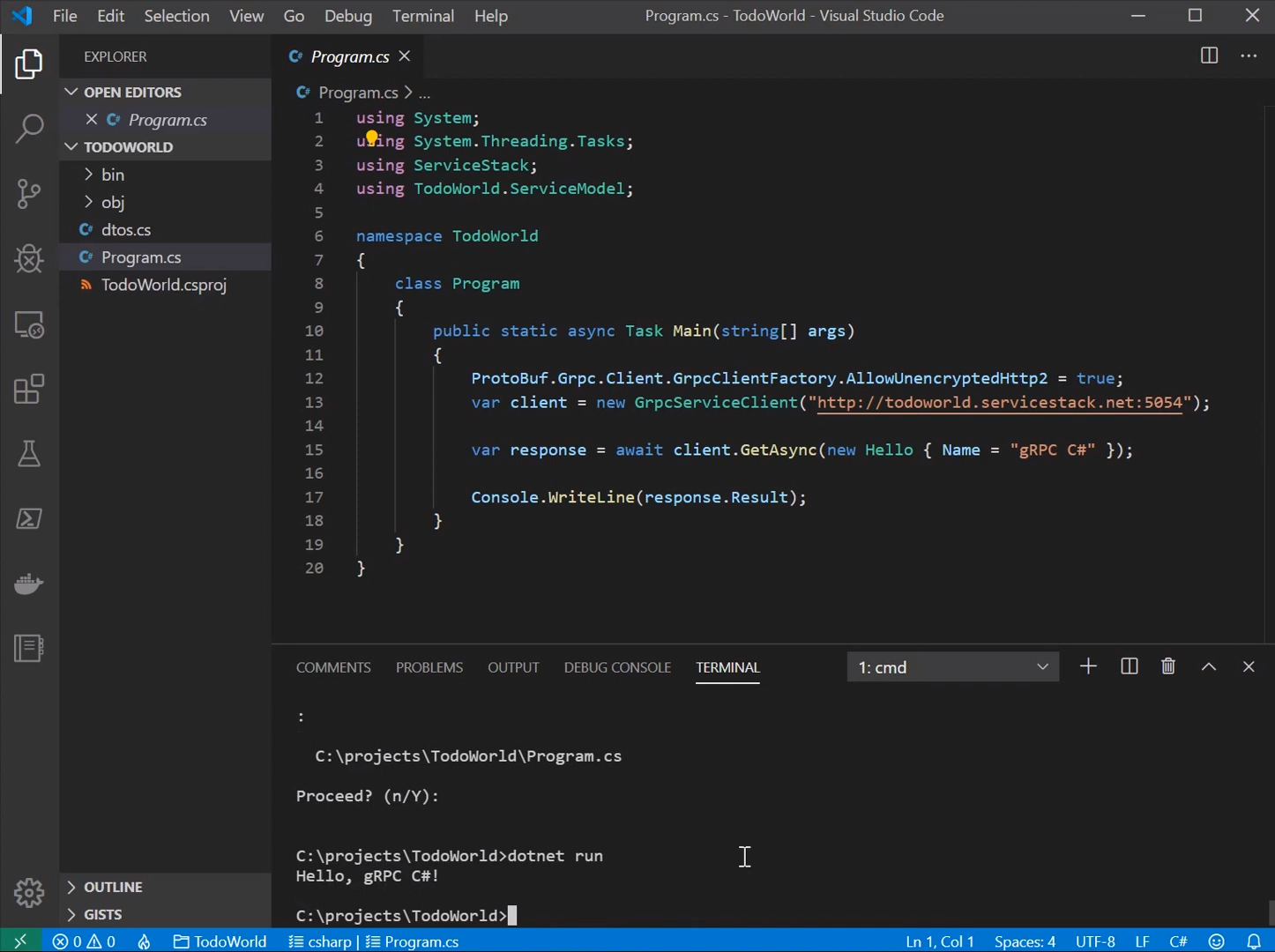Open the Docker view
This screenshot has height=952, width=1275.
click(29, 584)
